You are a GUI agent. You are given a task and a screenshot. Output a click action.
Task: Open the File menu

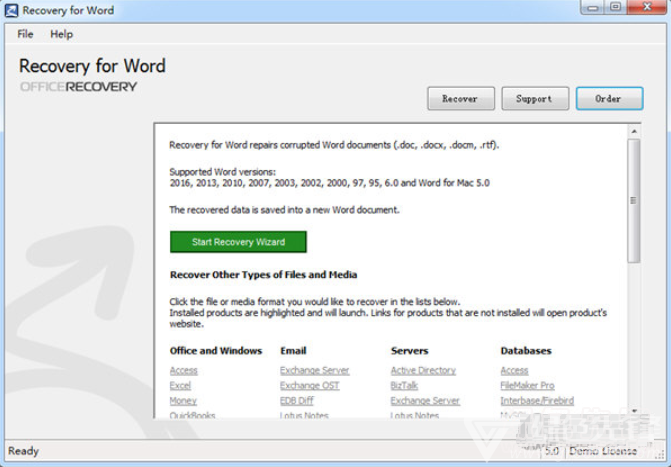pos(25,34)
